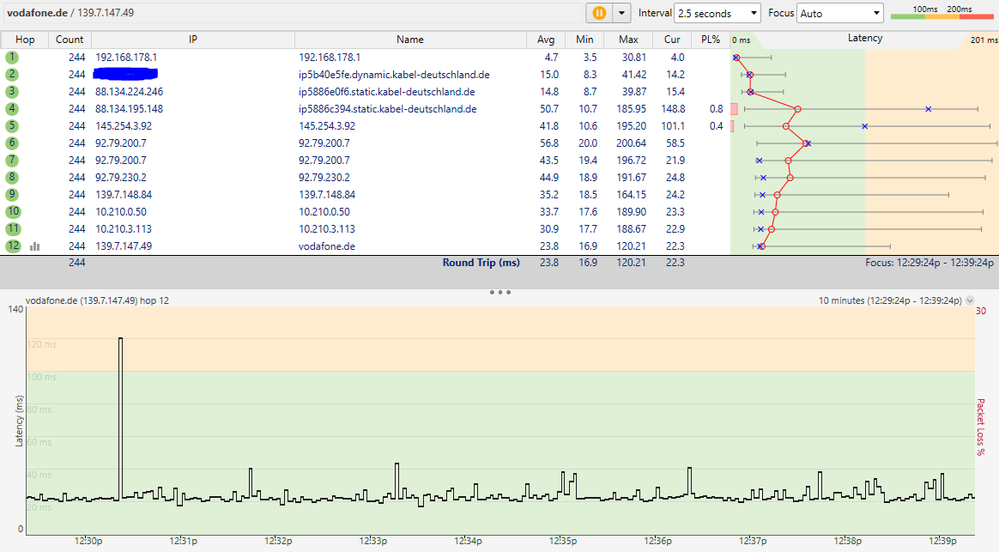Image resolution: width=999 pixels, height=552 pixels.
Task: Select hop 2 green circle icon
Action: click(x=12, y=75)
